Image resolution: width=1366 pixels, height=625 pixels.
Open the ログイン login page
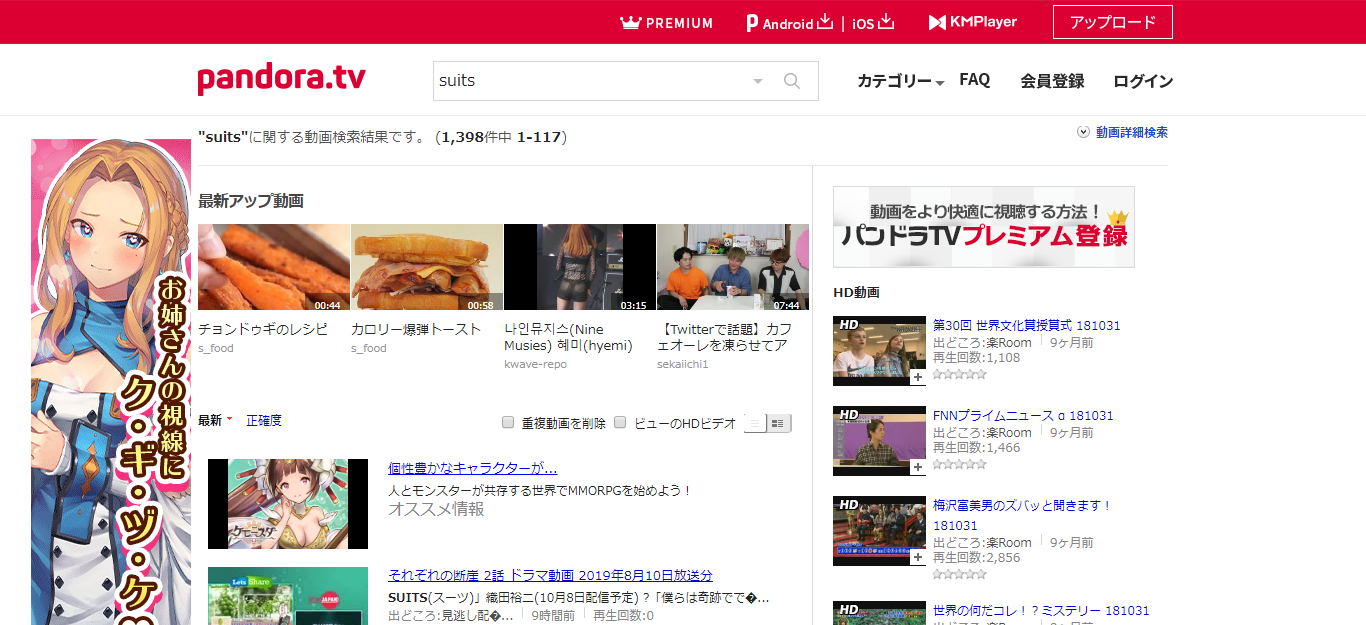click(1143, 81)
